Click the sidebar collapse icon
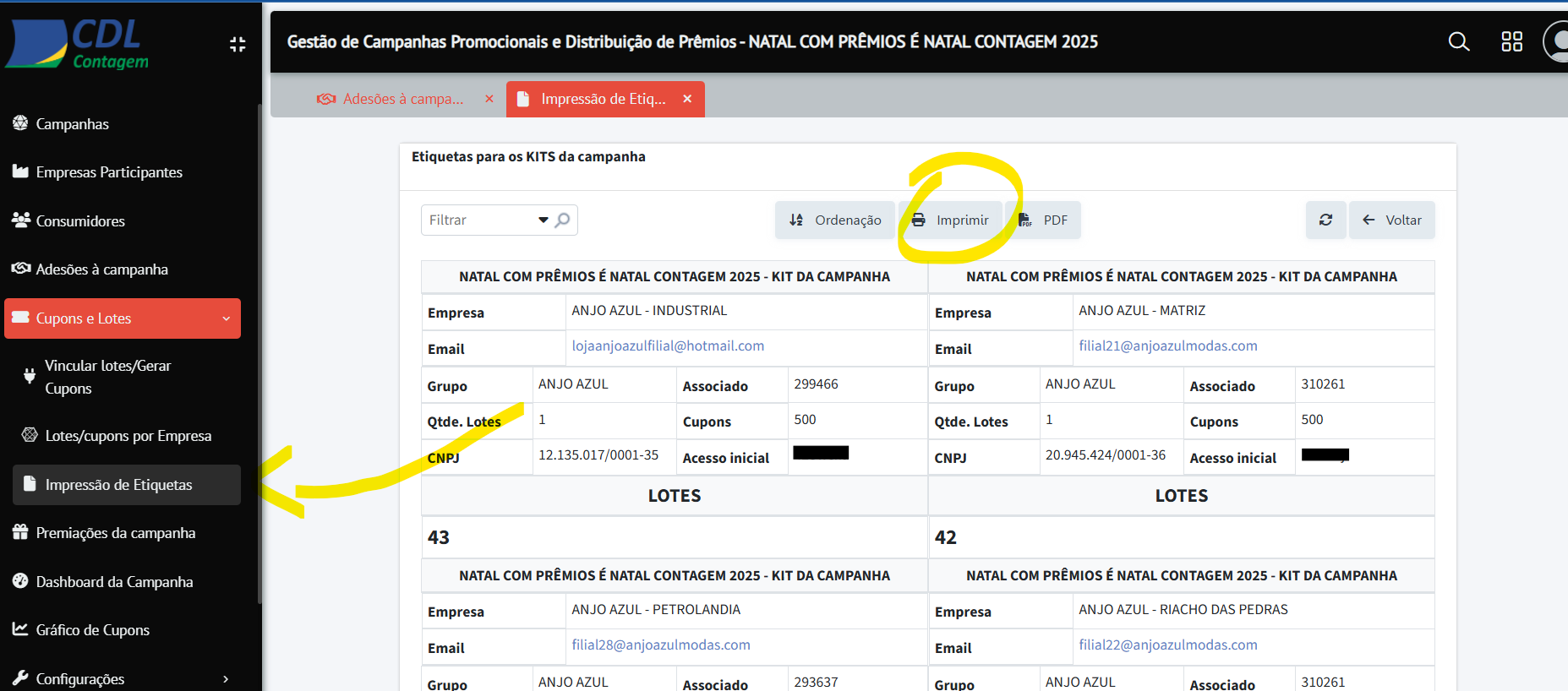 point(238,44)
